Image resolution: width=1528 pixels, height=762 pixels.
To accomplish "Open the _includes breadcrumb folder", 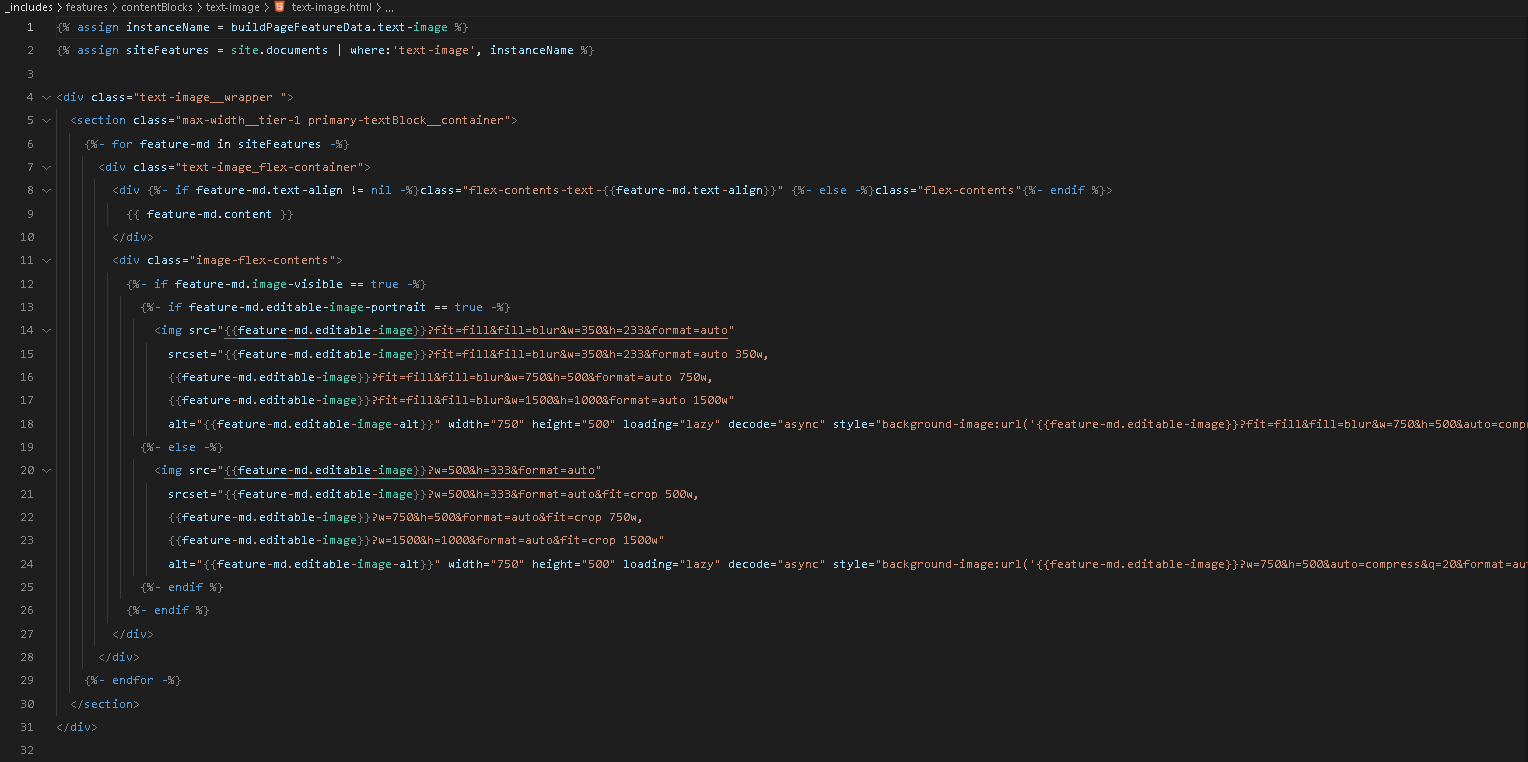I will (x=28, y=7).
